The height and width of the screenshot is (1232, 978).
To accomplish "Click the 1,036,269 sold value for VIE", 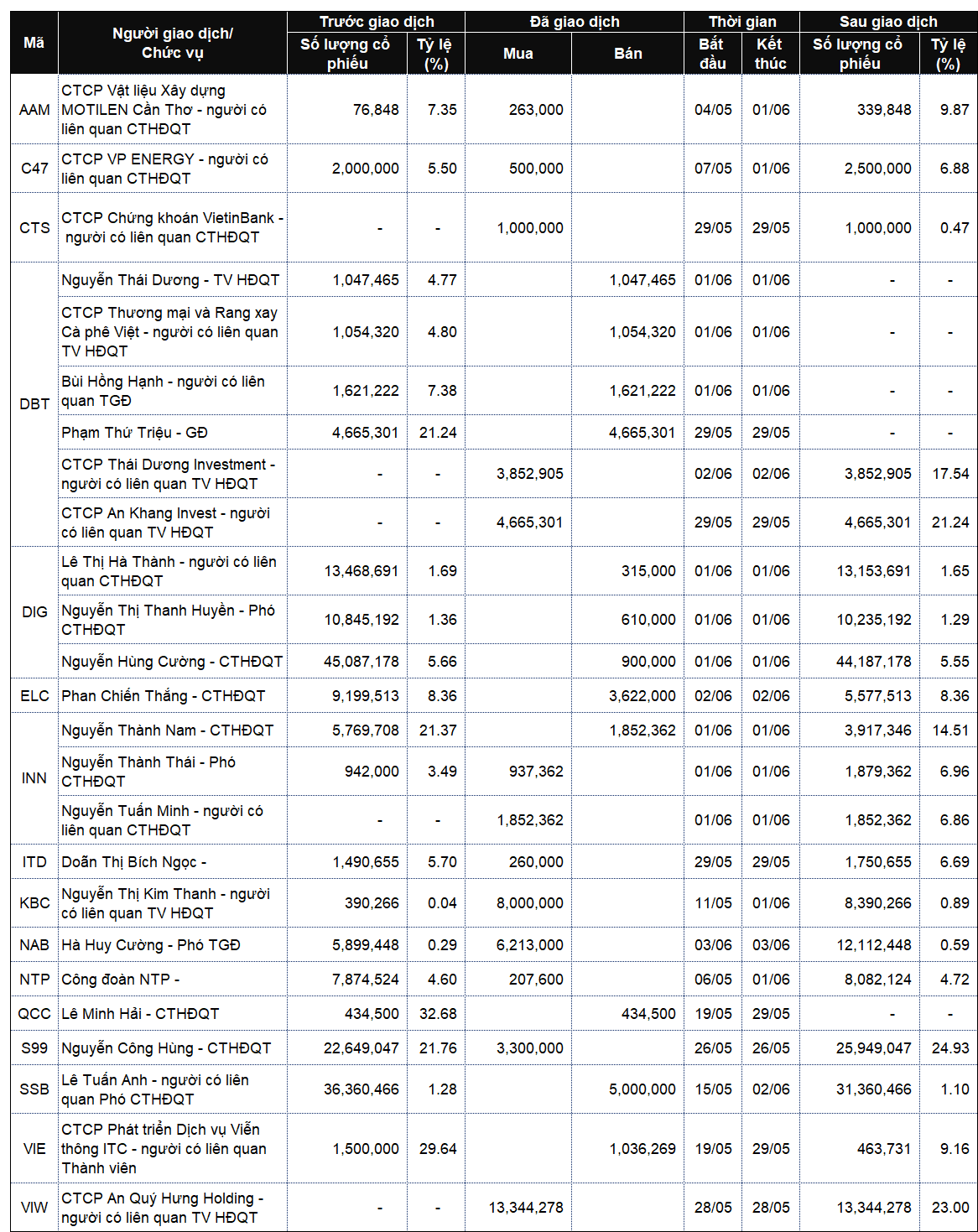I will pyautogui.click(x=642, y=1149).
